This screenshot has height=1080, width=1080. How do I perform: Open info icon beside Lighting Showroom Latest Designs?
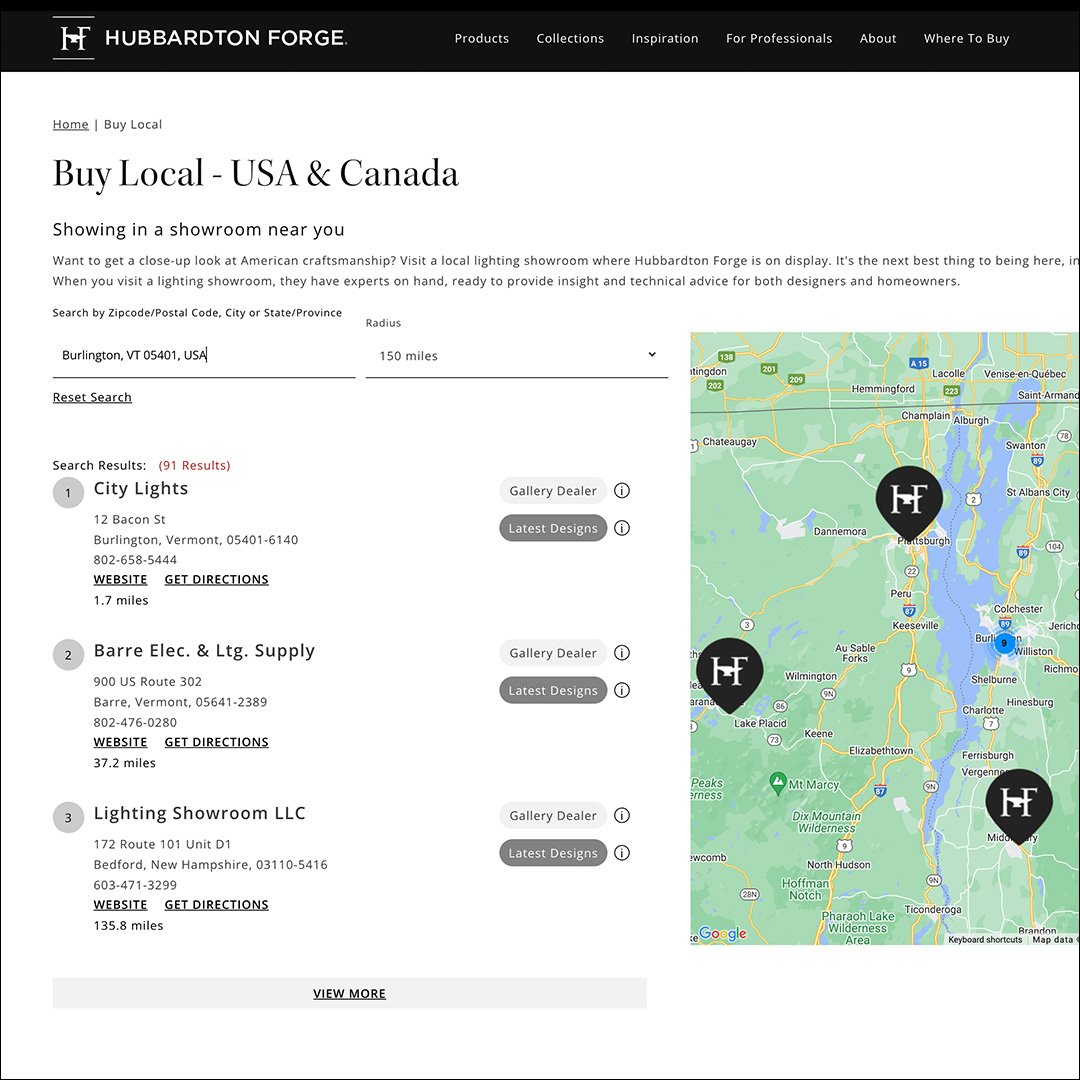pos(622,853)
